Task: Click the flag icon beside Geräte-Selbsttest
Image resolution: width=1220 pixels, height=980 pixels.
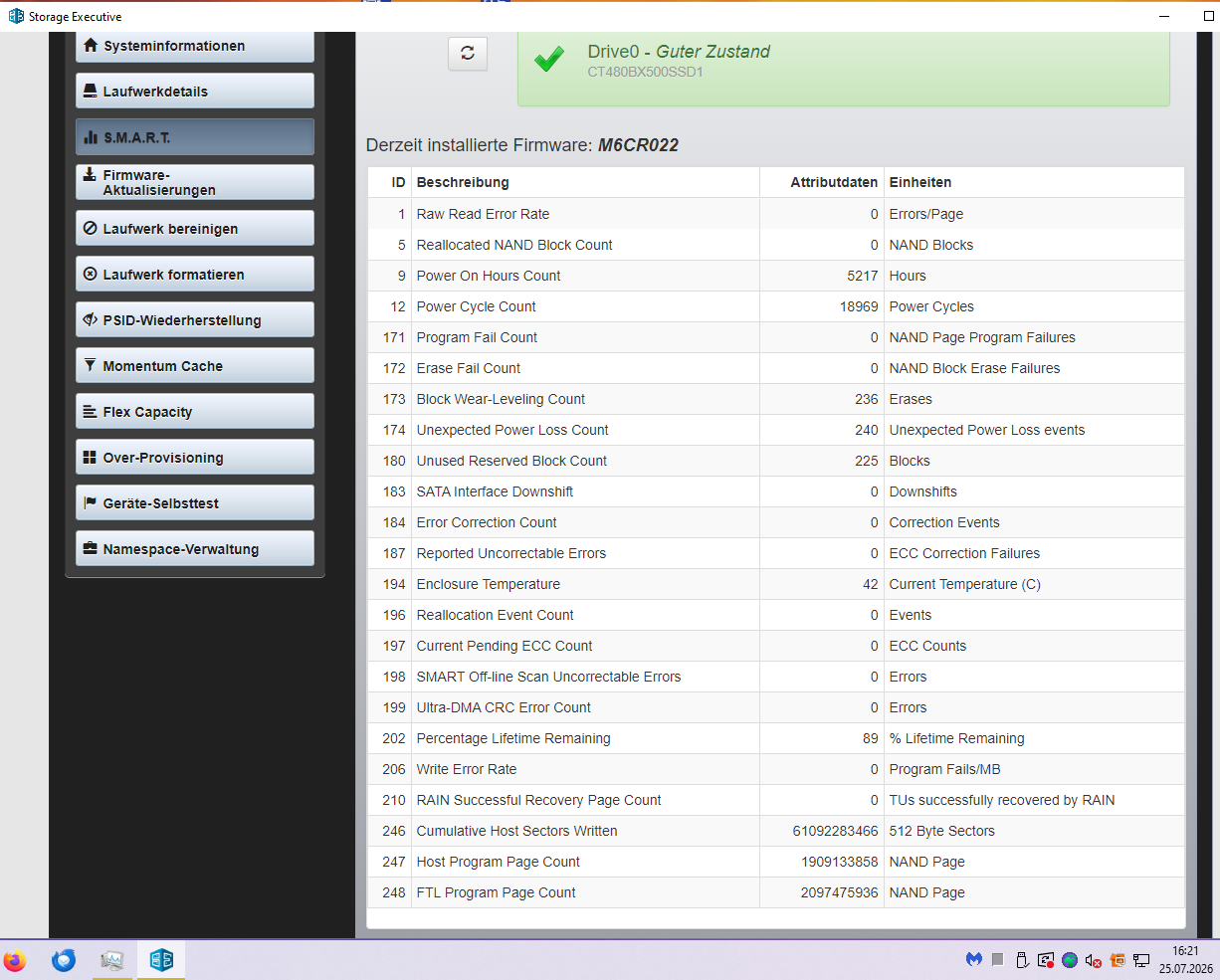Action: [91, 502]
